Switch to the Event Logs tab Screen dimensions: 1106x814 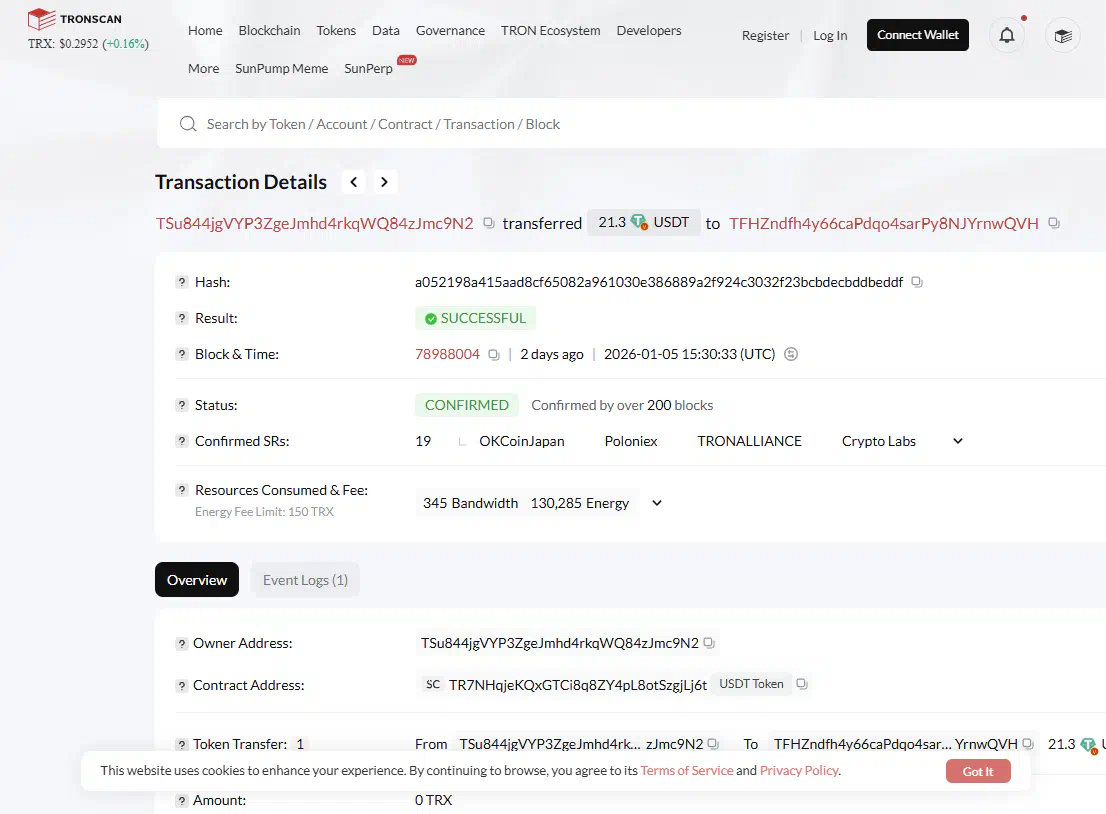[x=305, y=580]
